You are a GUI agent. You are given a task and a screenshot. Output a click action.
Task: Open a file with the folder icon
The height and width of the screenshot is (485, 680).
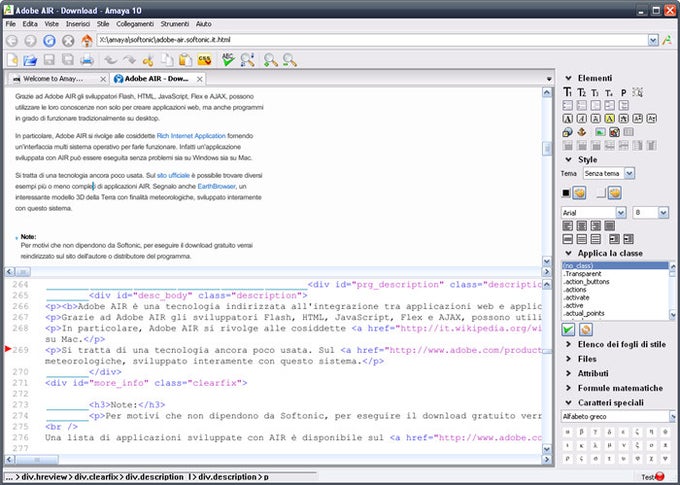click(x=30, y=60)
